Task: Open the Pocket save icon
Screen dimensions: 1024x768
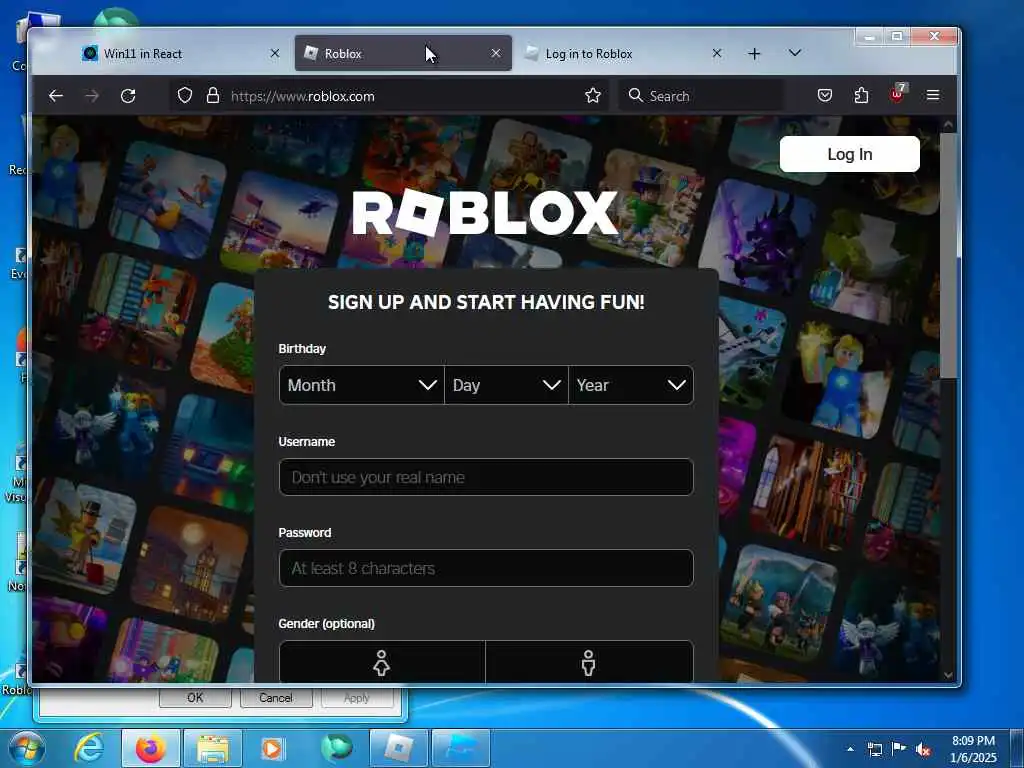Action: [x=825, y=95]
